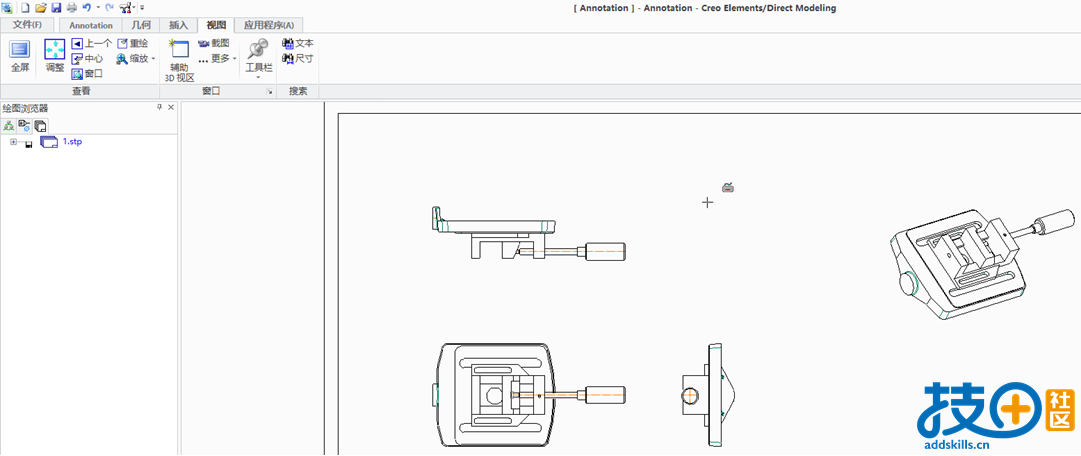Open the undo history dropdown arrow

(98, 8)
